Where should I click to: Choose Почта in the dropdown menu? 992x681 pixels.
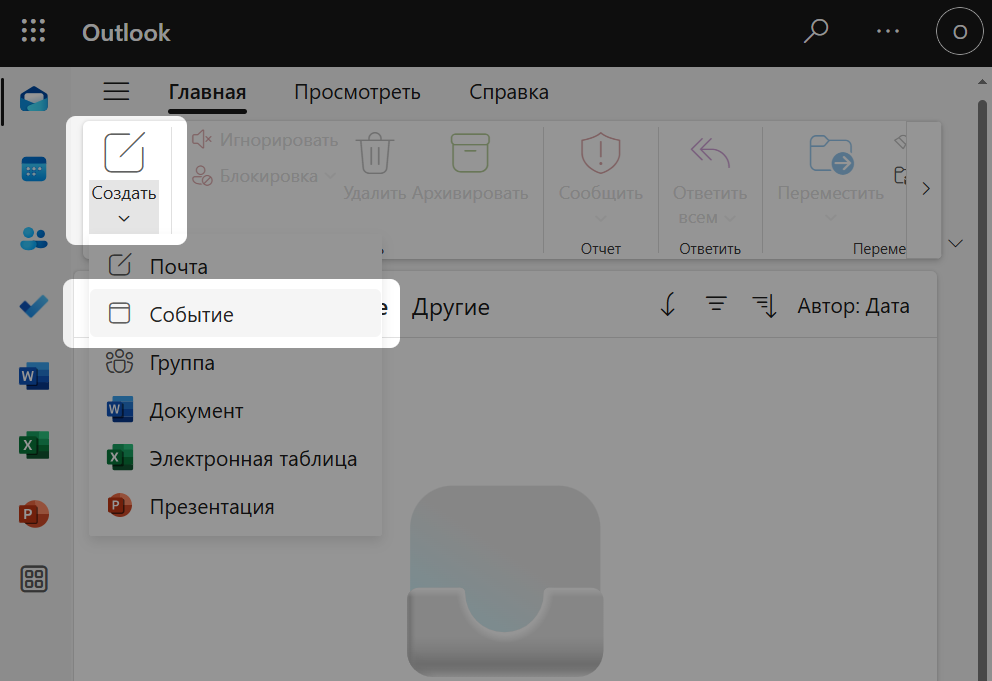tap(178, 266)
